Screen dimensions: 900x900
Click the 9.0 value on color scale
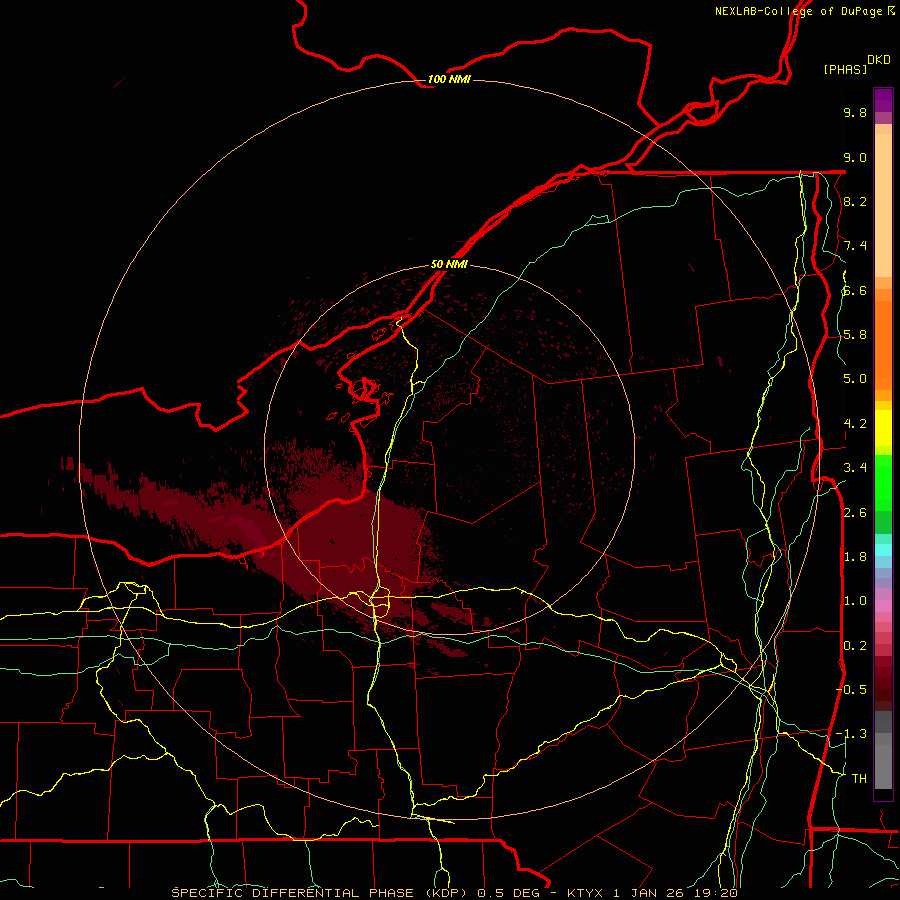point(855,157)
